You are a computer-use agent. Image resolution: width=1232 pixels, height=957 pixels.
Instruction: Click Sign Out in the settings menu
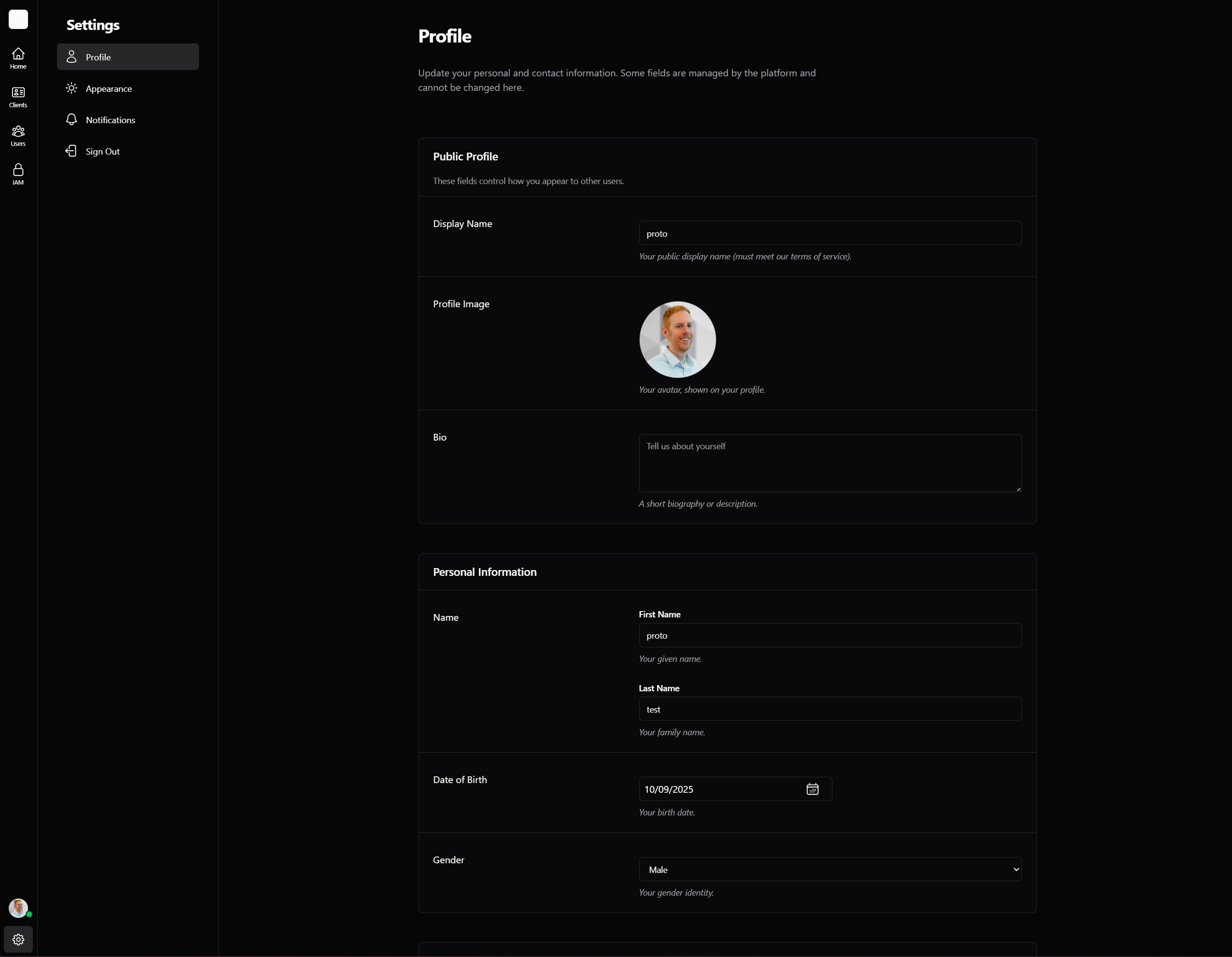[x=102, y=151]
